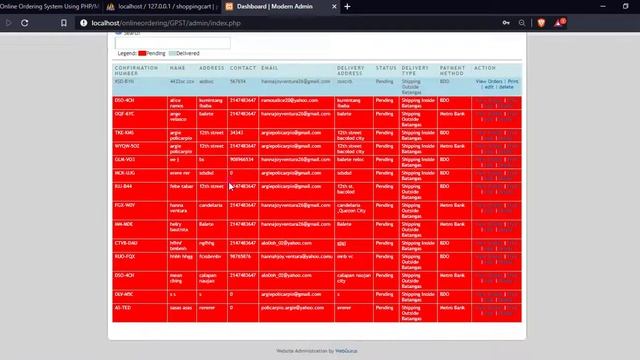Click the red Pending legend swatch
Screen dimensions: 640x360
click(142, 53)
